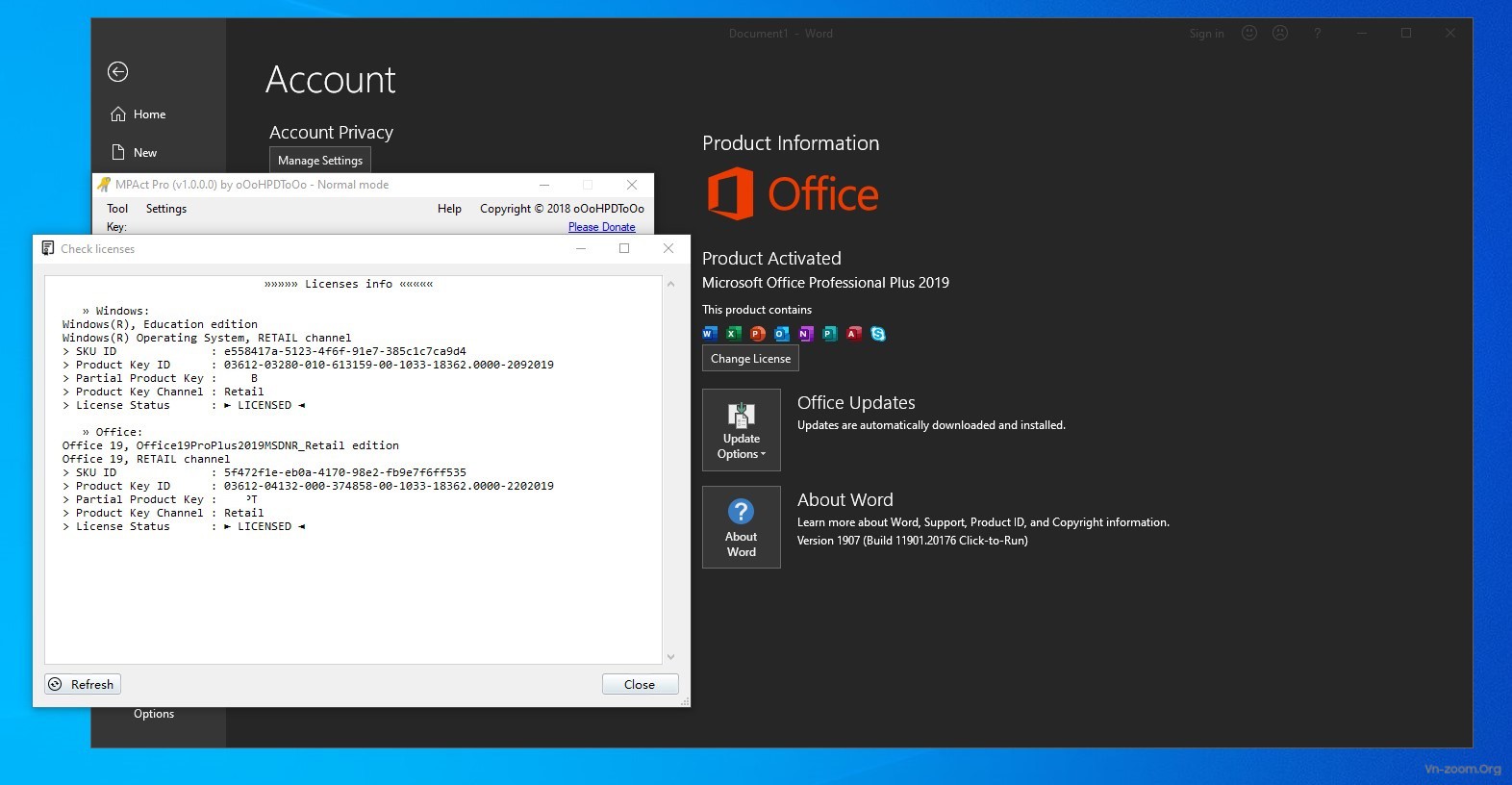Click the Outlook app icon in product list
The width and height of the screenshot is (1512, 785).
click(x=782, y=334)
